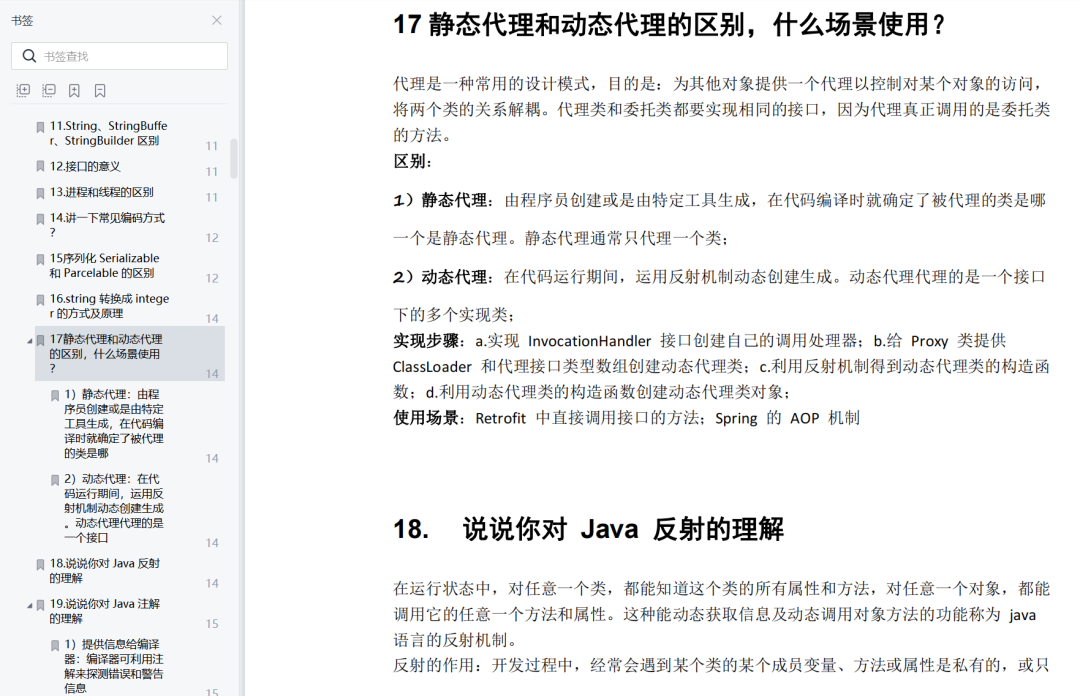Viewport: 1080px width, 696px height.
Task: Click the 书签查找 search field
Action: coord(119,56)
